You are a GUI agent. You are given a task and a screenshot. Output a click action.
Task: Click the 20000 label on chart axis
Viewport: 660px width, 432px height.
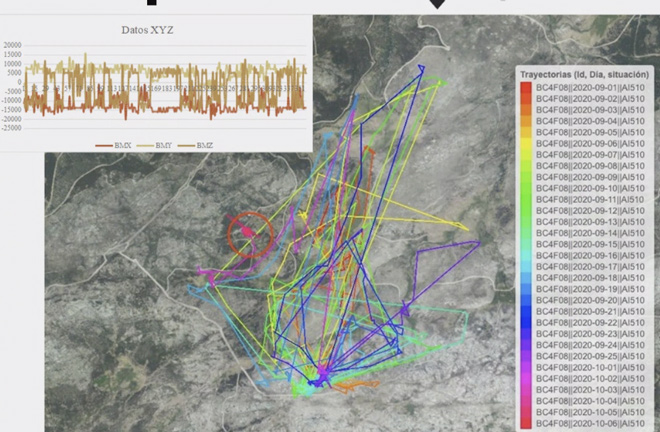pos(13,45)
